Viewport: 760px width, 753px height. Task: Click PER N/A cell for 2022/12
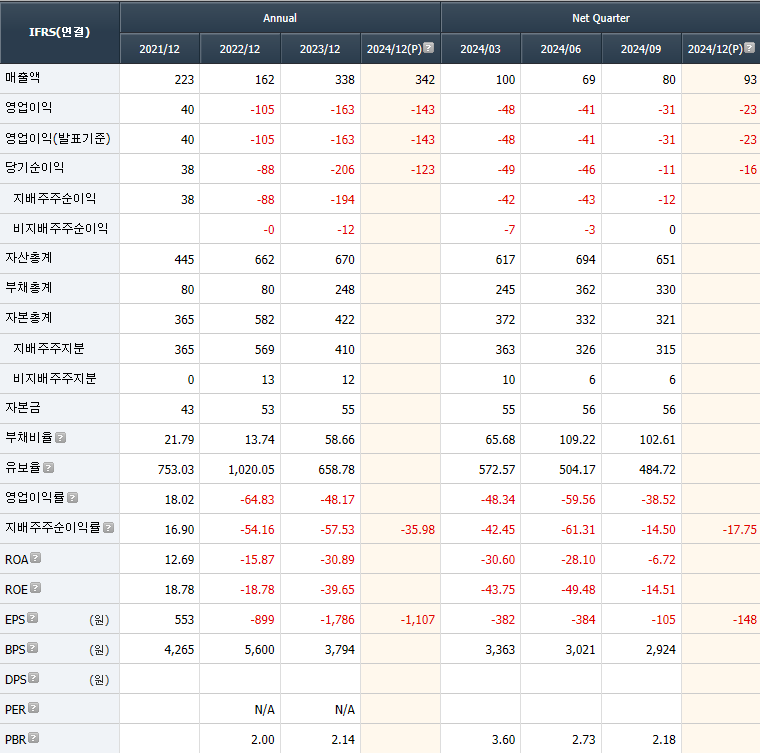click(265, 710)
